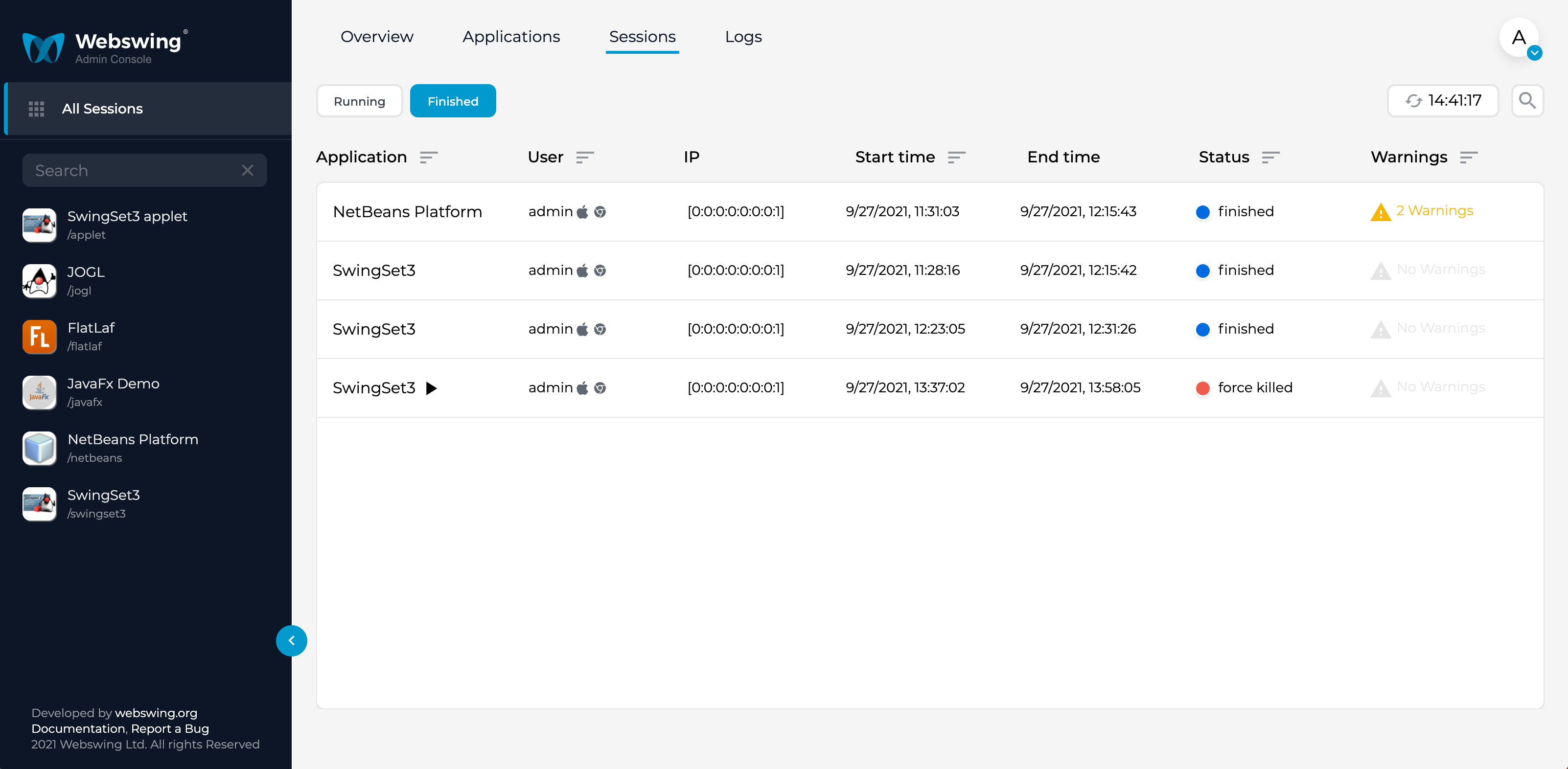The image size is (1568, 769).
Task: Click the IP address in the NetBeans Platform row
Action: tap(736, 211)
